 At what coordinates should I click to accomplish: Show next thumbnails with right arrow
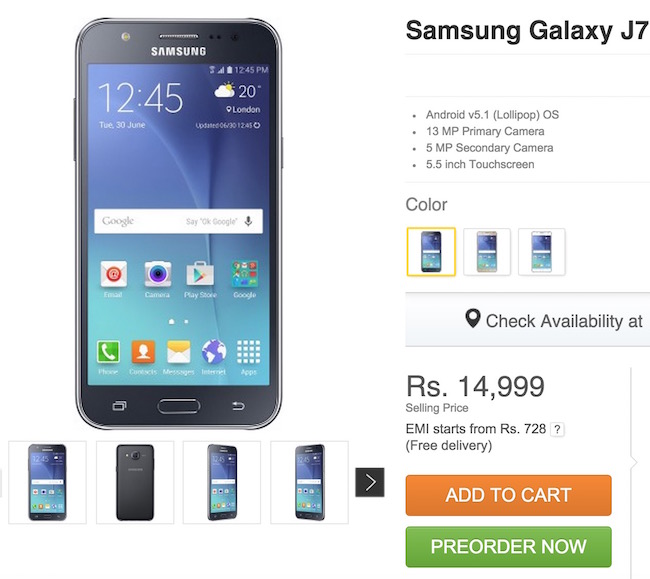(370, 482)
